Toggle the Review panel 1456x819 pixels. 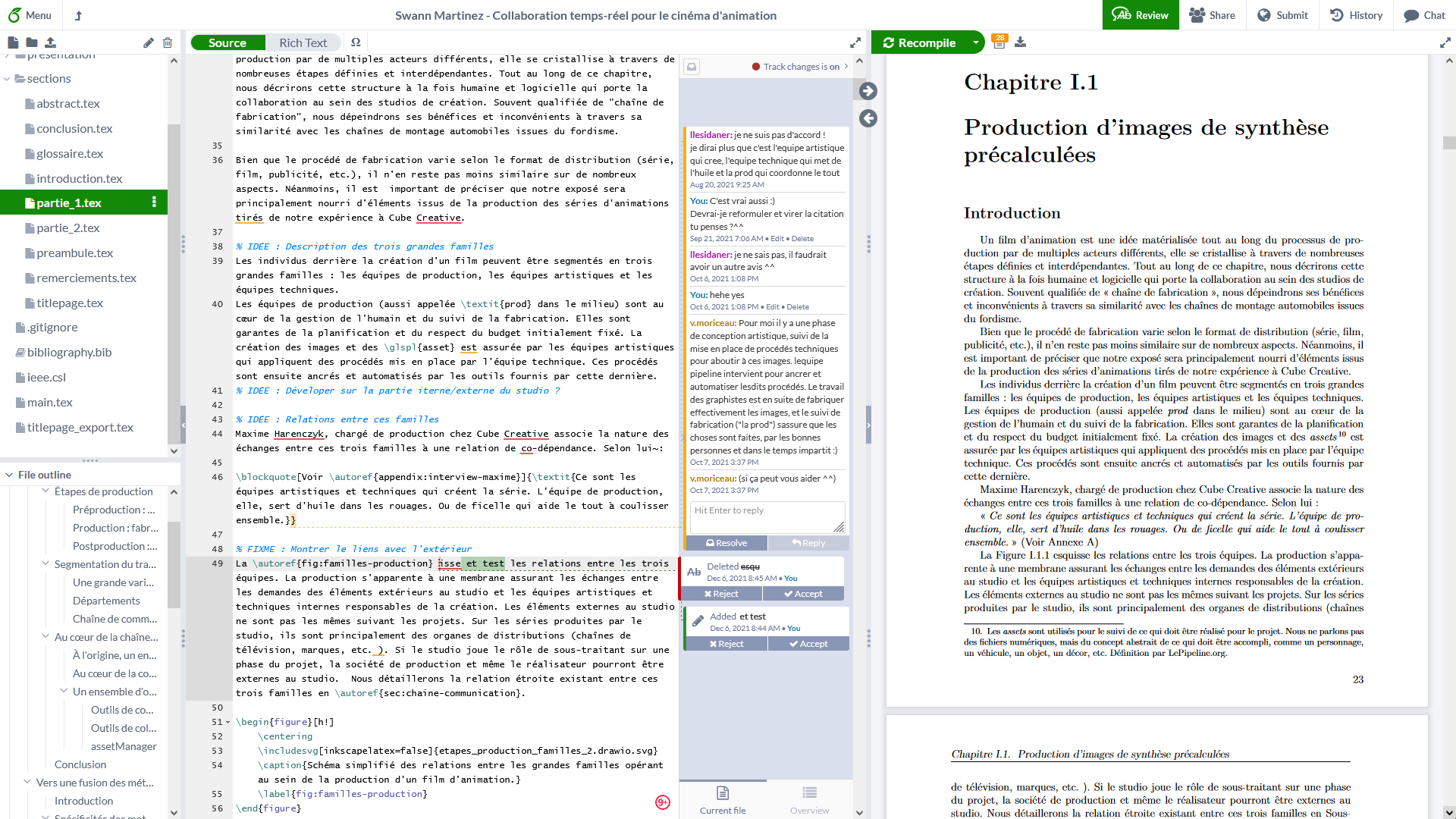tap(1141, 15)
